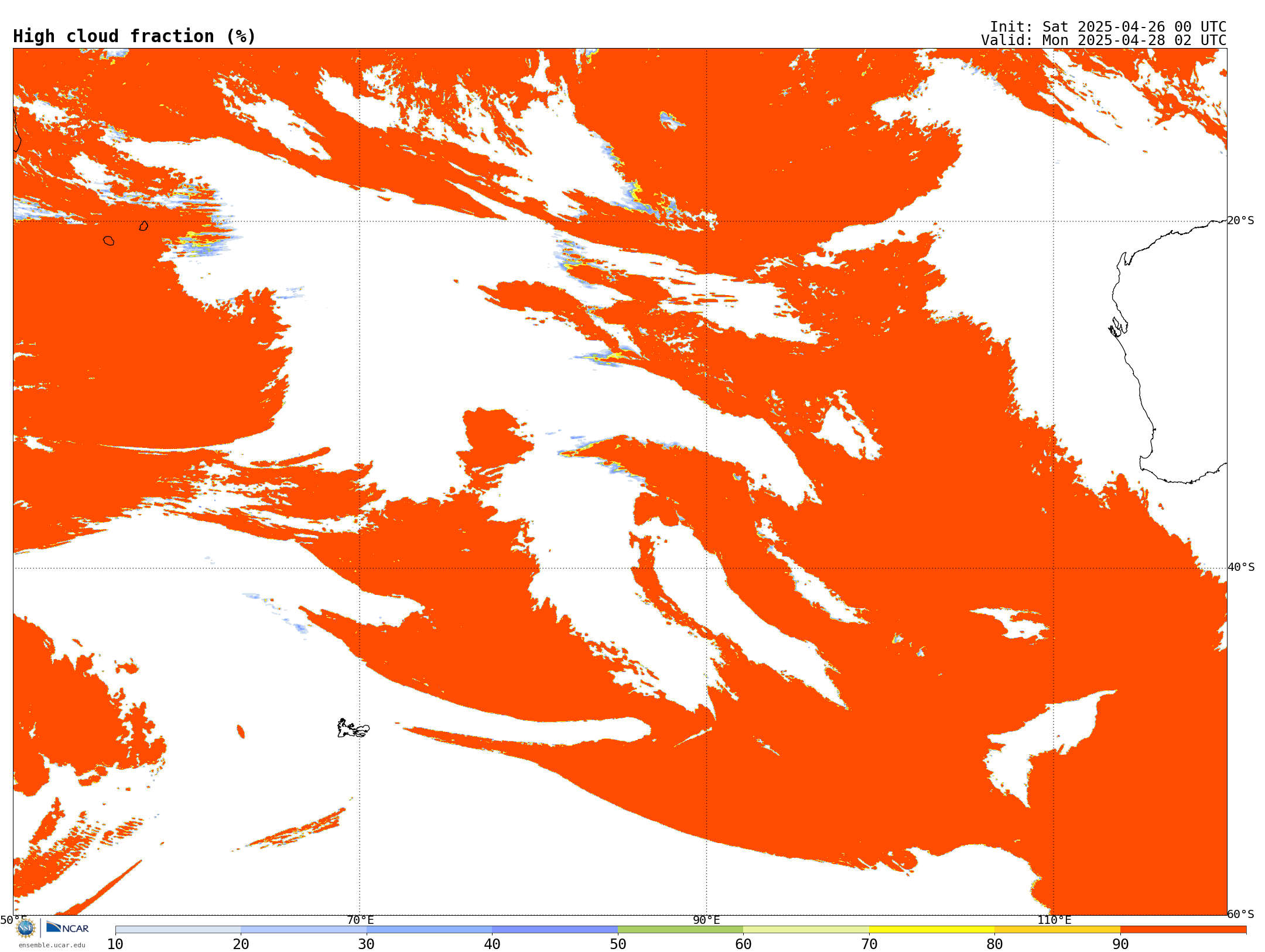Click the 90°E longitude label
The width and height of the screenshot is (1265, 952).
707,920
